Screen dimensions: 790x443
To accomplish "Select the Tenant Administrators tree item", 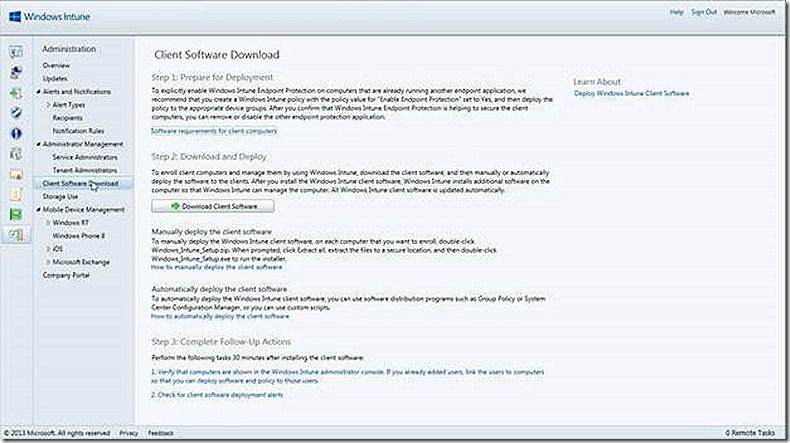I will (85, 170).
